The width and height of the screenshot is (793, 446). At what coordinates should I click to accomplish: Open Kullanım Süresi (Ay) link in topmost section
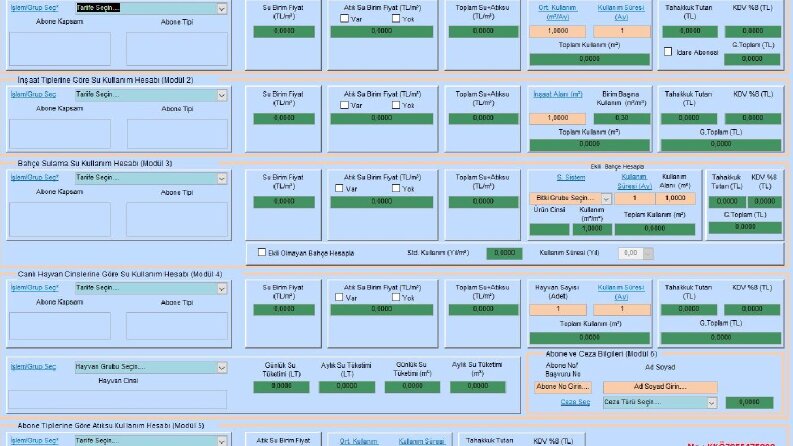pos(621,12)
